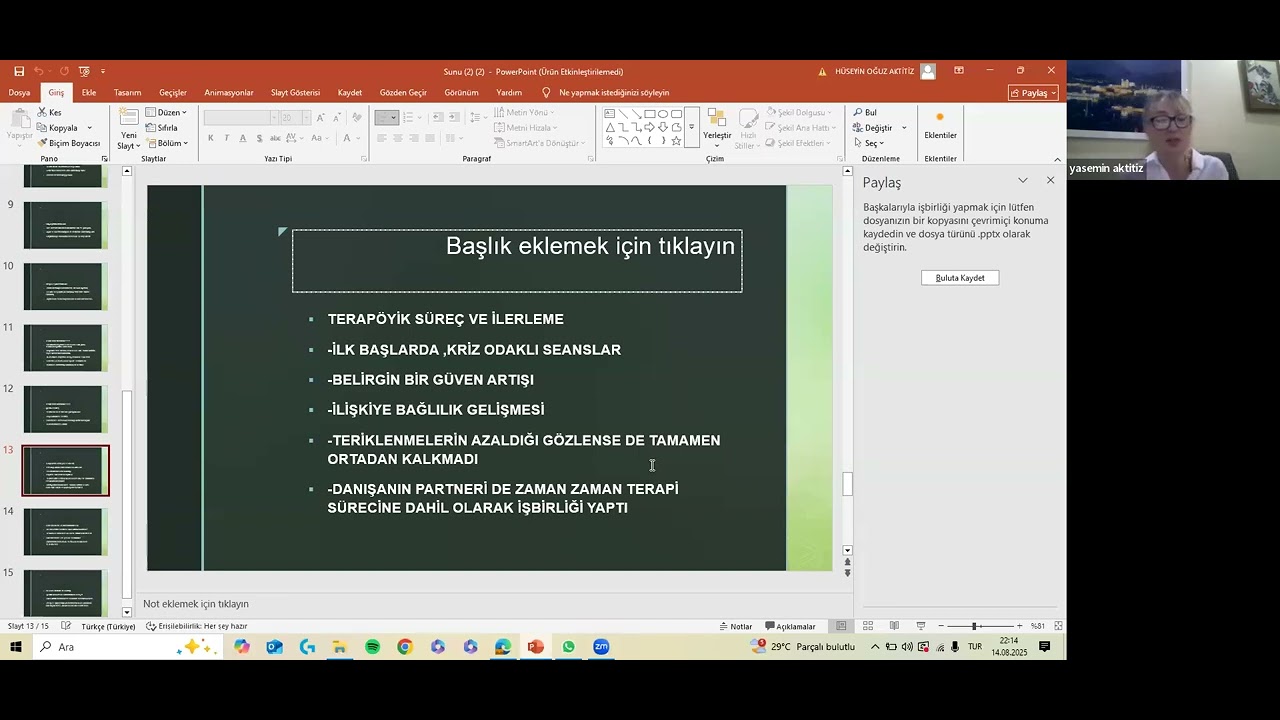This screenshot has width=1280, height=720.
Task: Fit slide to current window icon
Action: [x=1058, y=626]
